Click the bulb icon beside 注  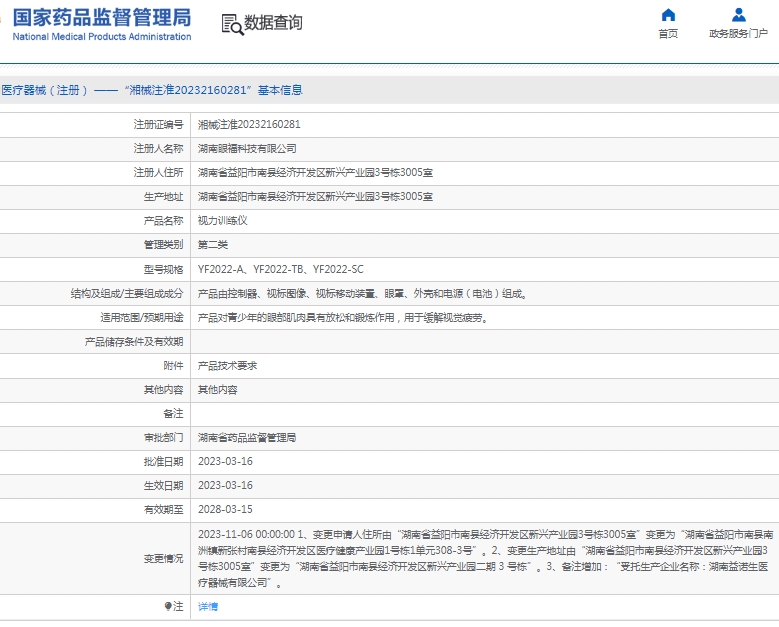(168, 606)
